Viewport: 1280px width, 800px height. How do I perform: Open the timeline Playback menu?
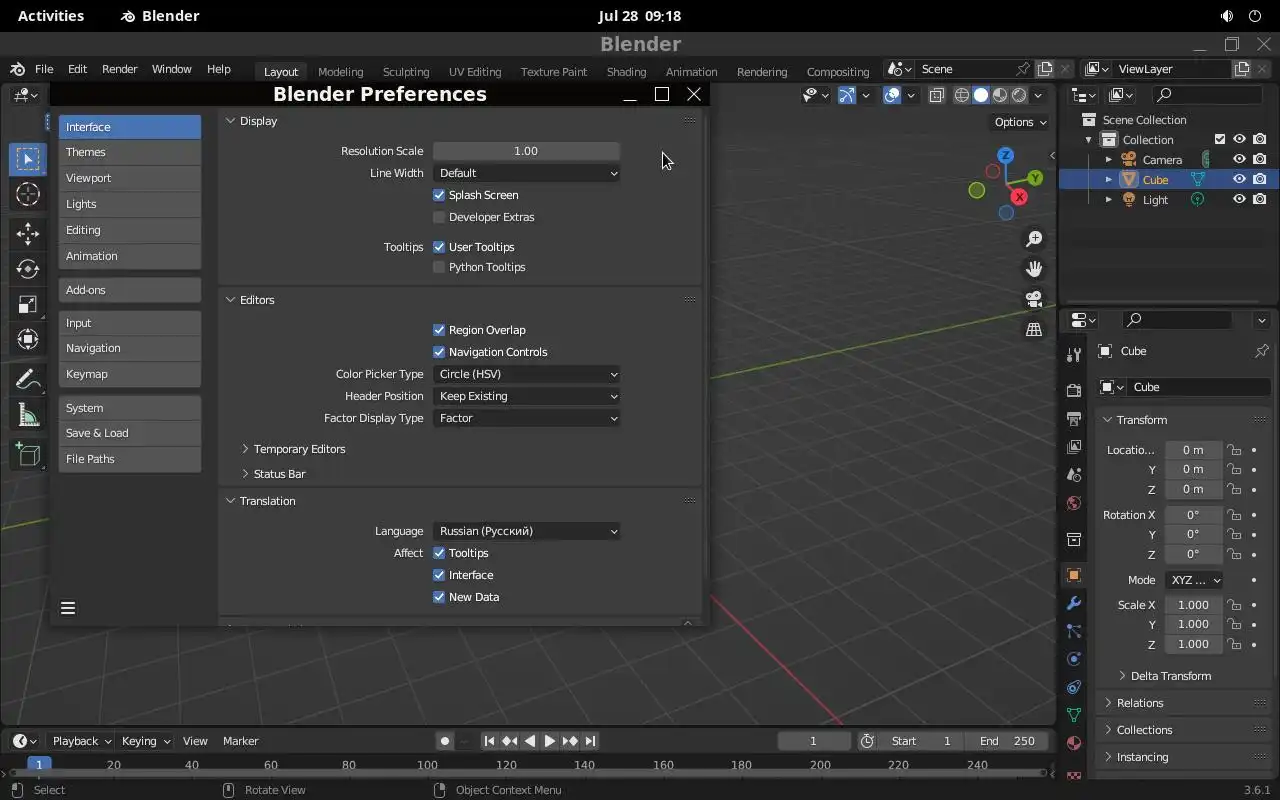tap(81, 741)
